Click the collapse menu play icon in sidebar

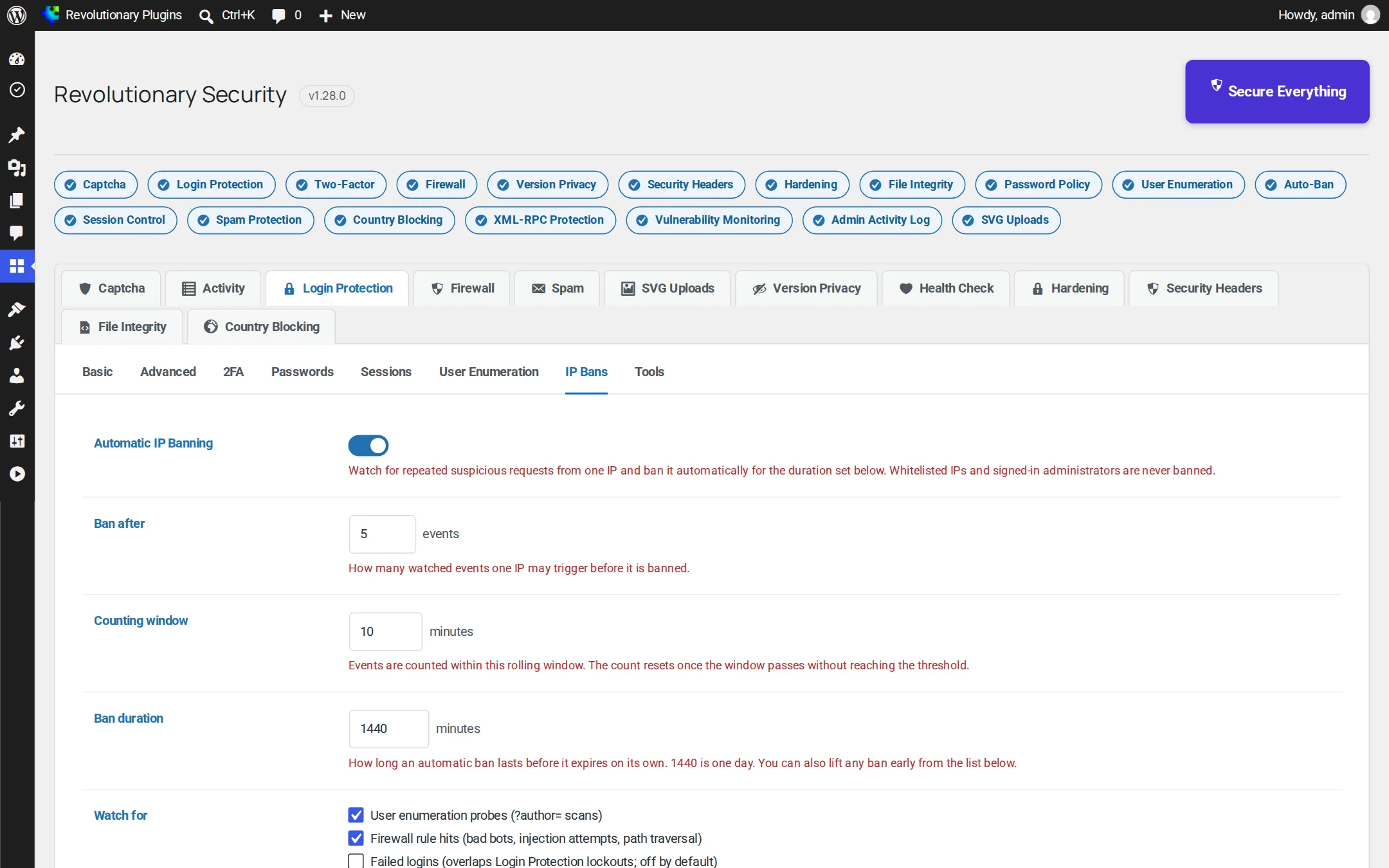tap(17, 474)
